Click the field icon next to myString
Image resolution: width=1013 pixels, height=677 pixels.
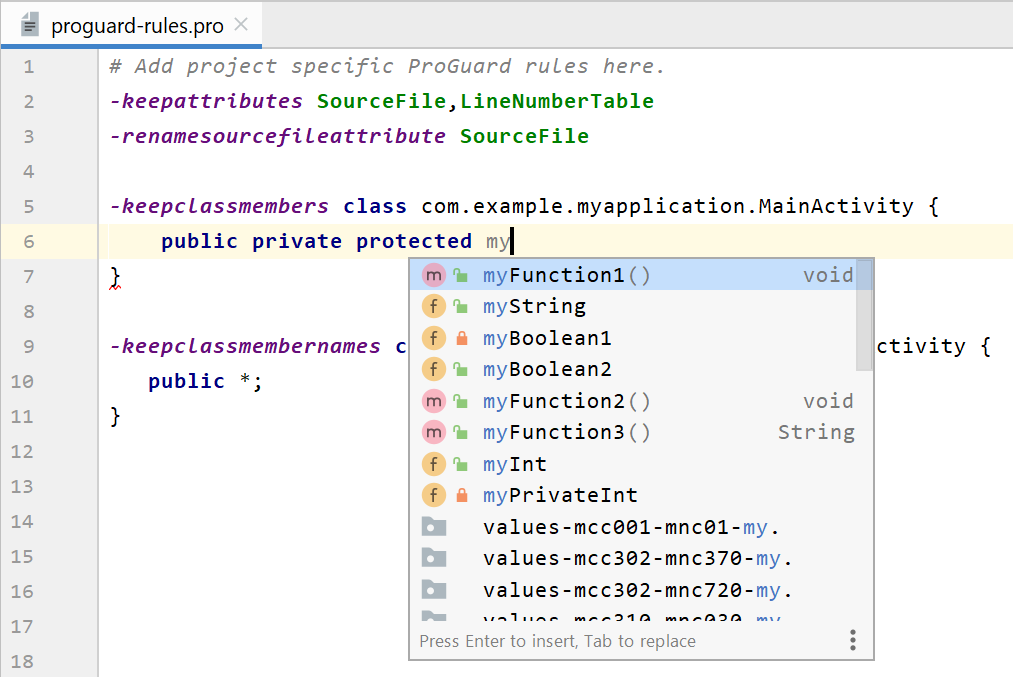pyautogui.click(x=433, y=306)
